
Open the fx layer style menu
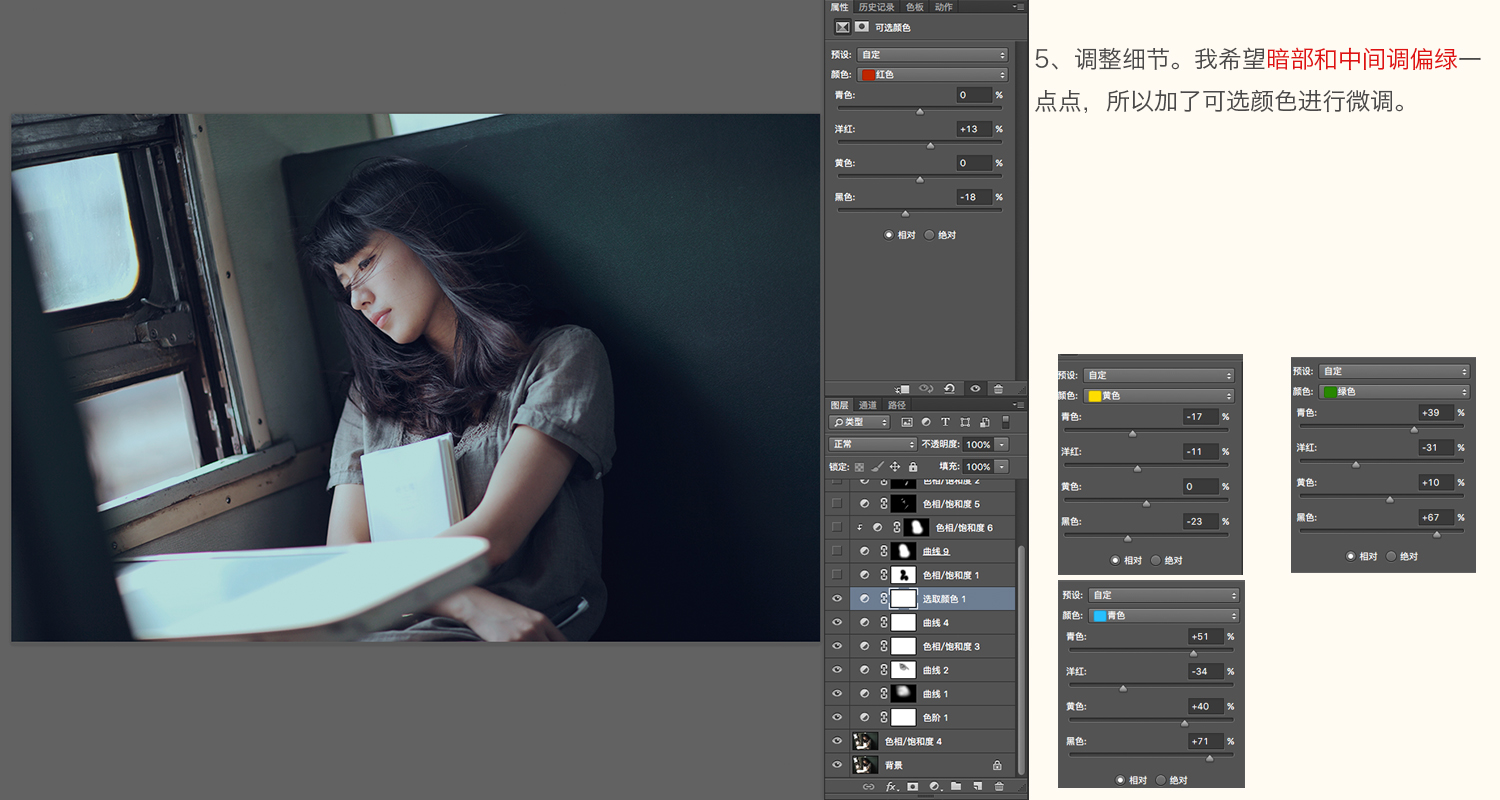click(x=891, y=787)
